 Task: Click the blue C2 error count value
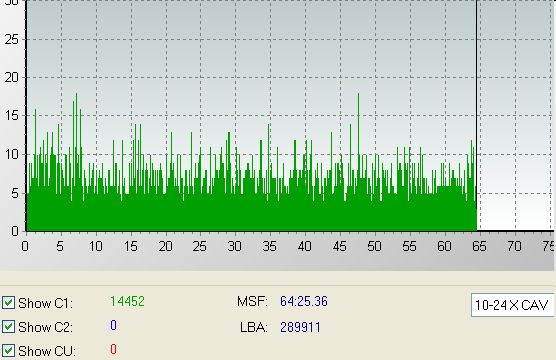coord(113,325)
